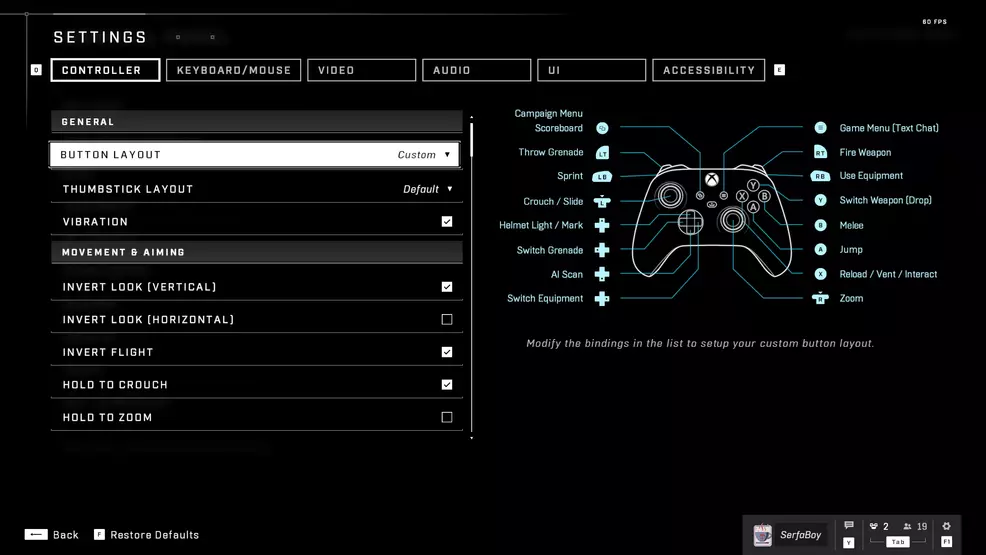Click the LT Throw Grenade trigger icon
This screenshot has width=986, height=555.
click(602, 153)
